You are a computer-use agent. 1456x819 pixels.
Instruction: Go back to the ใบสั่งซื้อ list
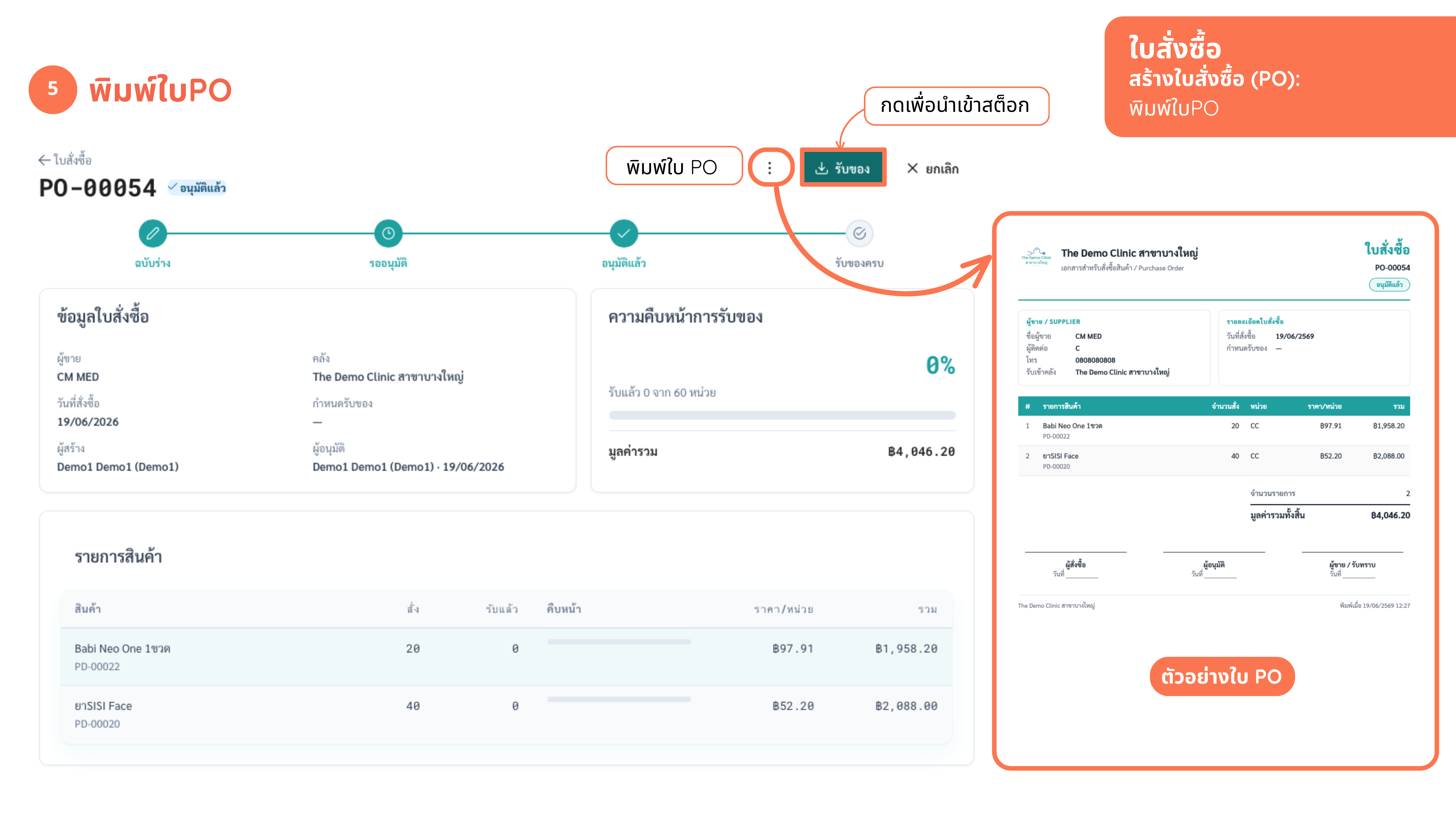coord(65,160)
